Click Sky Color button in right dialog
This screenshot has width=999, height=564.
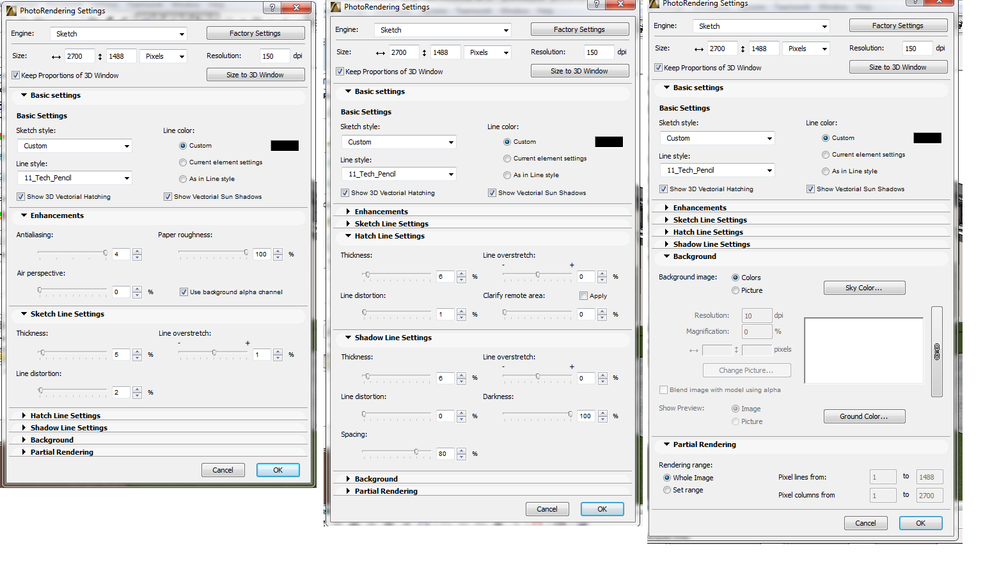tap(864, 288)
